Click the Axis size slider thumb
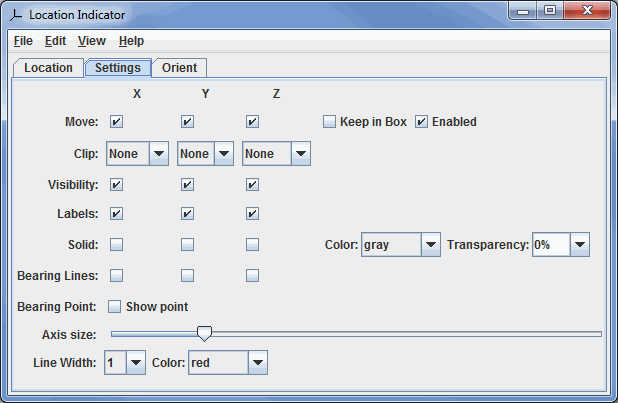Image resolution: width=618 pixels, height=403 pixels. 204,333
